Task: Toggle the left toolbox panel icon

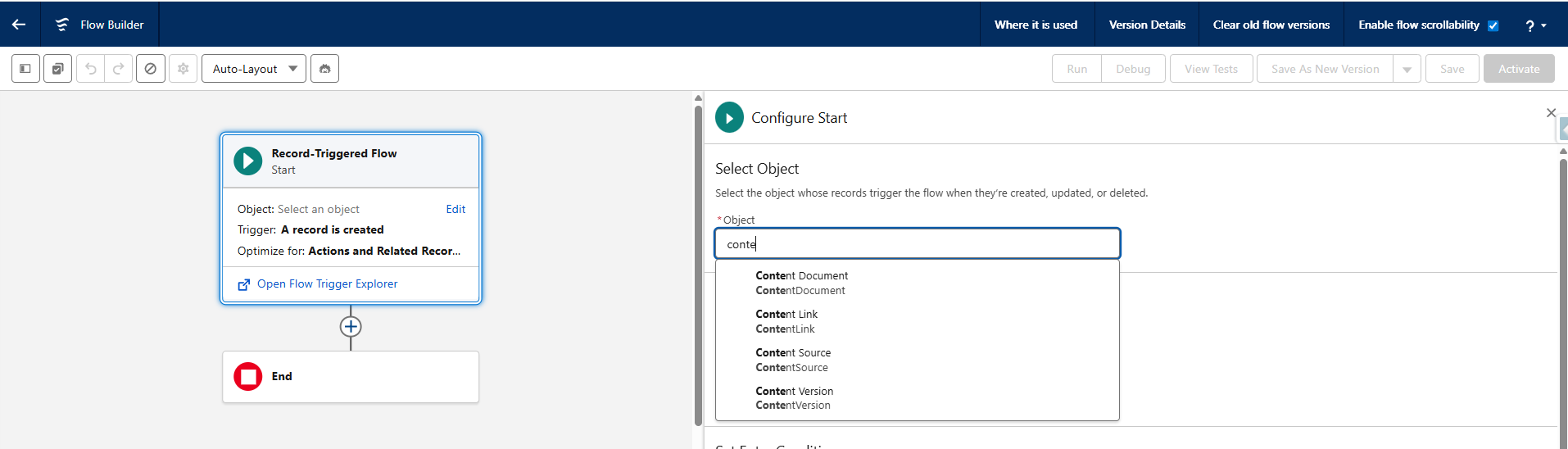Action: [x=25, y=69]
